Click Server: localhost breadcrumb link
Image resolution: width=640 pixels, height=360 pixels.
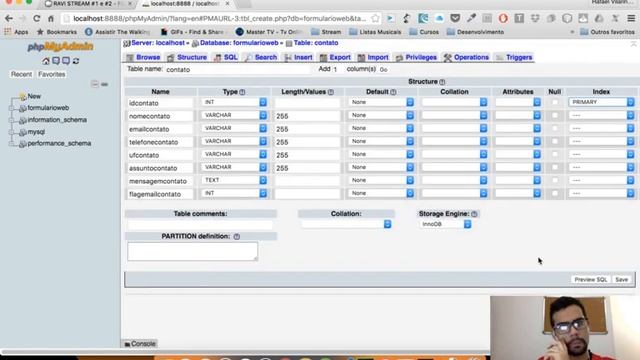[x=158, y=43]
